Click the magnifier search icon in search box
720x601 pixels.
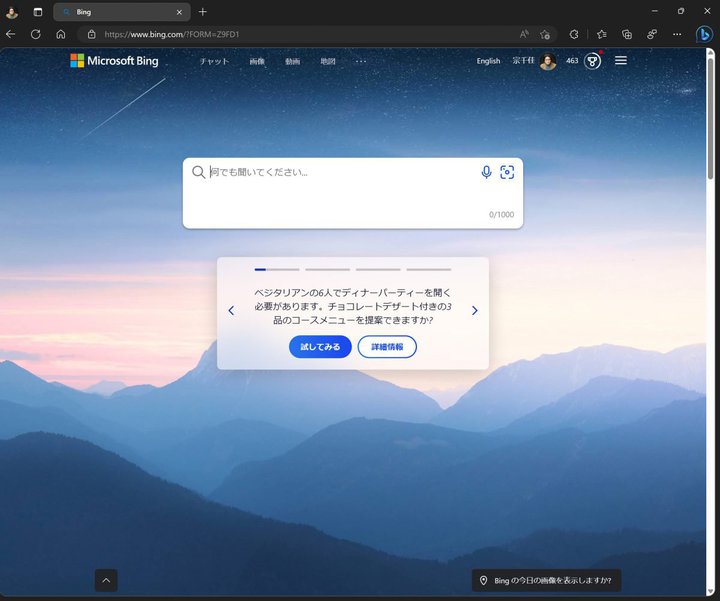[x=198, y=172]
